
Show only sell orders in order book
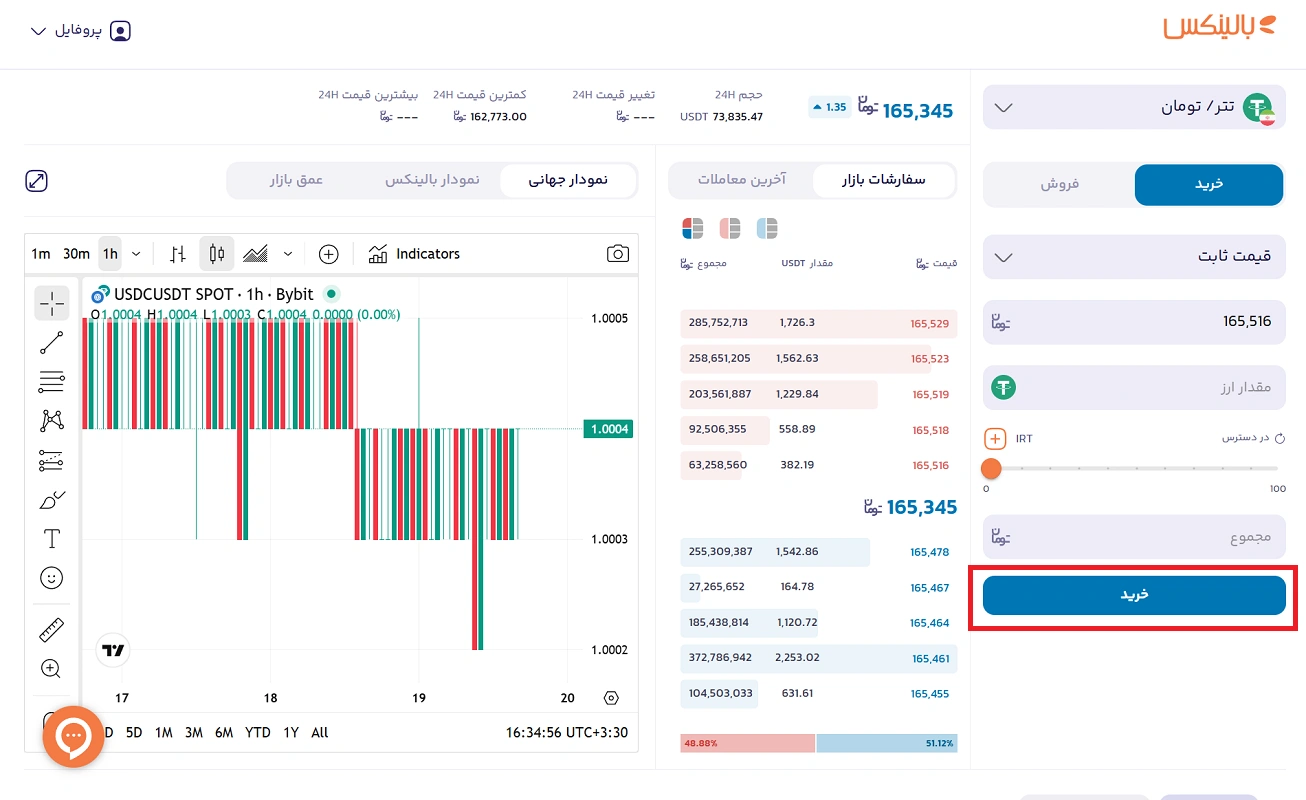pos(730,229)
